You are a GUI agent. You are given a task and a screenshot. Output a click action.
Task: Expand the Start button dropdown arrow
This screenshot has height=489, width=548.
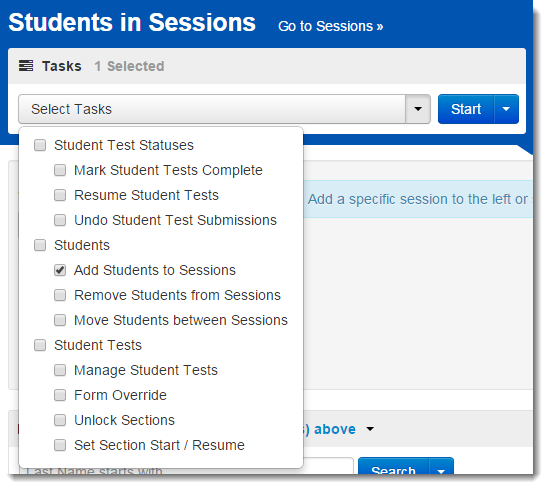click(506, 109)
